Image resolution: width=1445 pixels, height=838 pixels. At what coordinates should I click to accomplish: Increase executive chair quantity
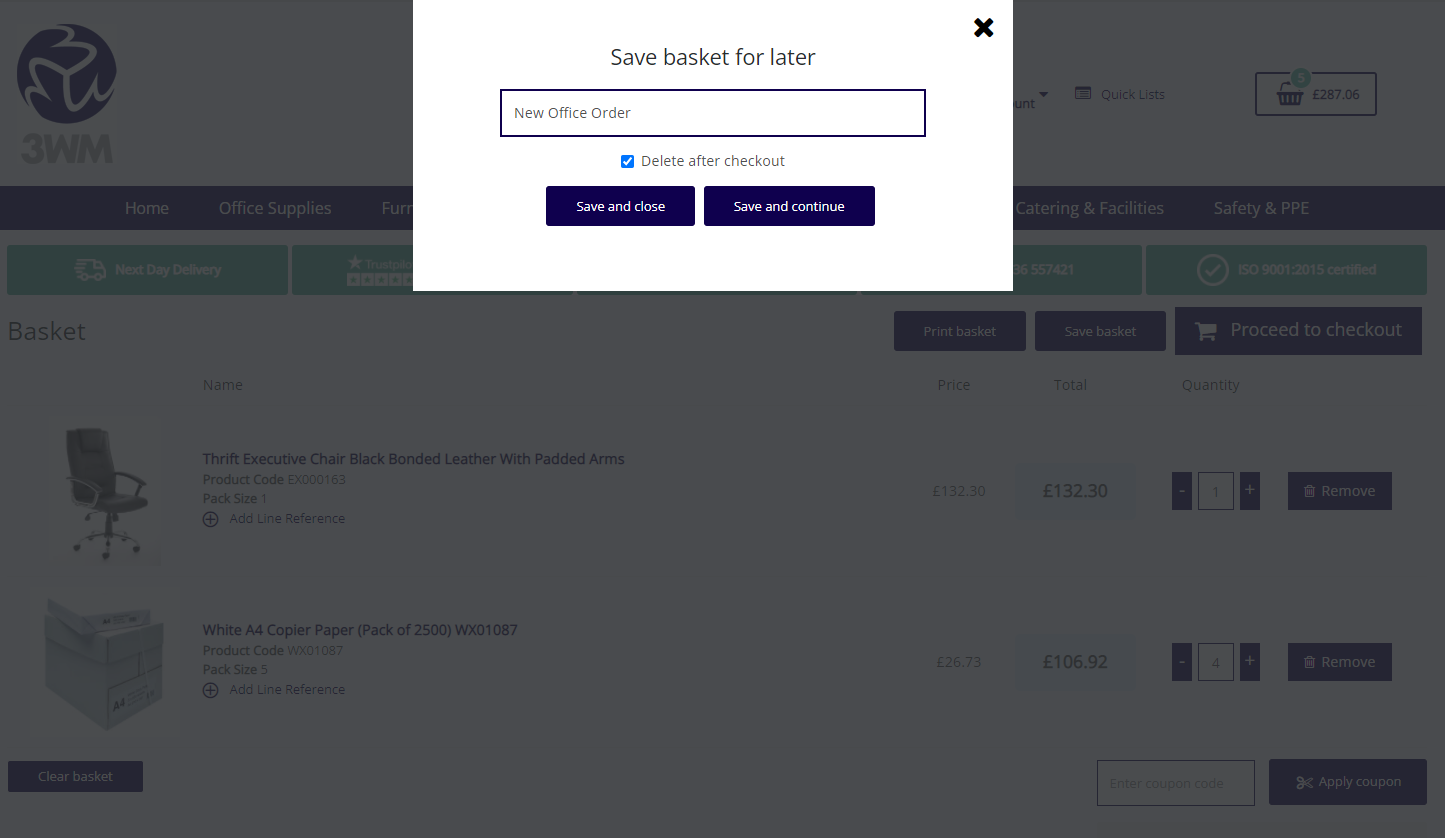click(1249, 491)
